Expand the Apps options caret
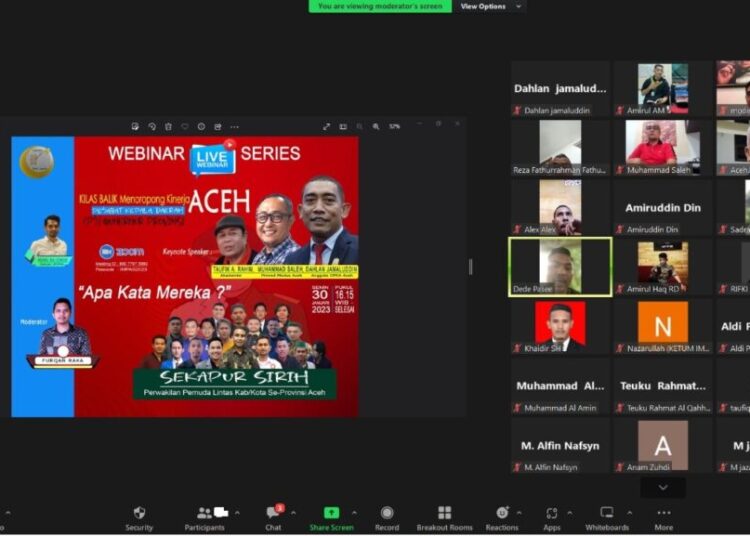Screen dimensions: 750x536 click(570, 513)
